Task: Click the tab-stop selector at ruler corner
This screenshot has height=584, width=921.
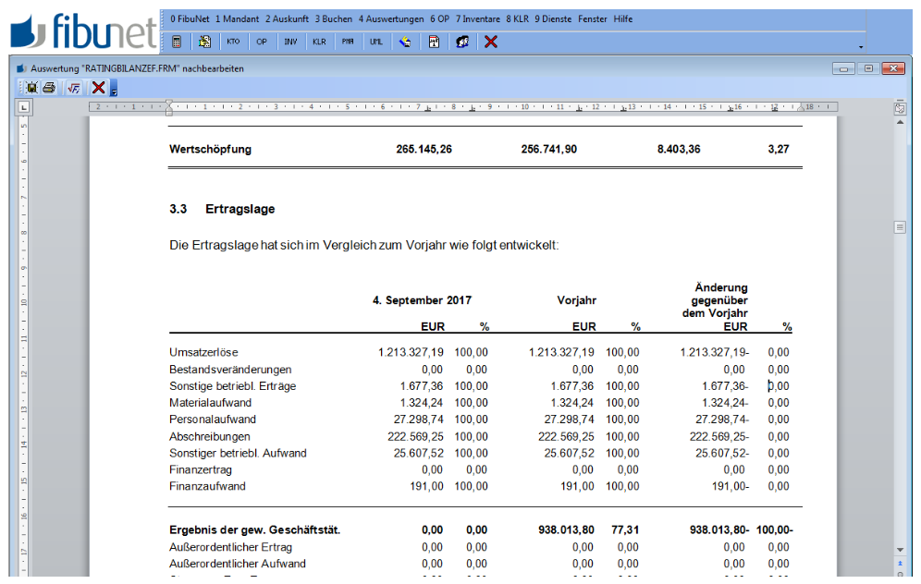Action: 23,107
